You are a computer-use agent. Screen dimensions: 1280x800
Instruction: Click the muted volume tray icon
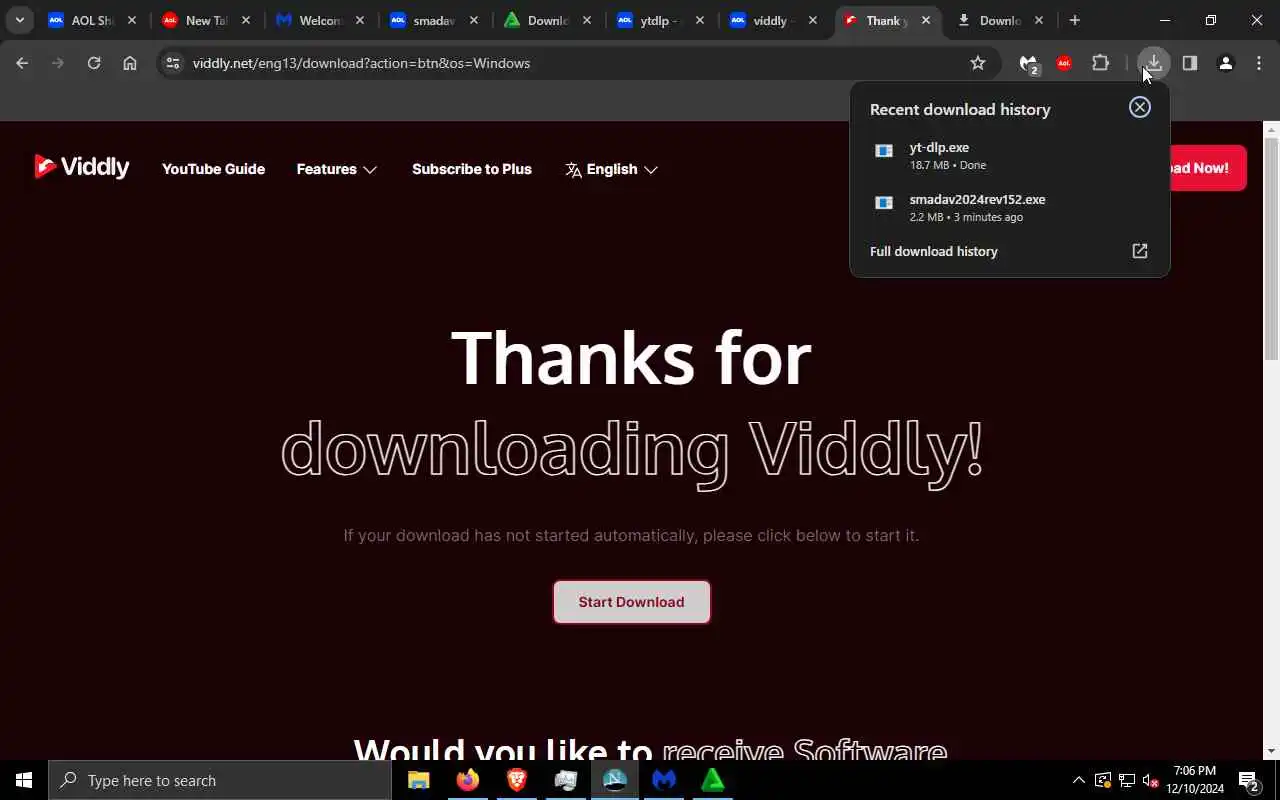(1150, 780)
